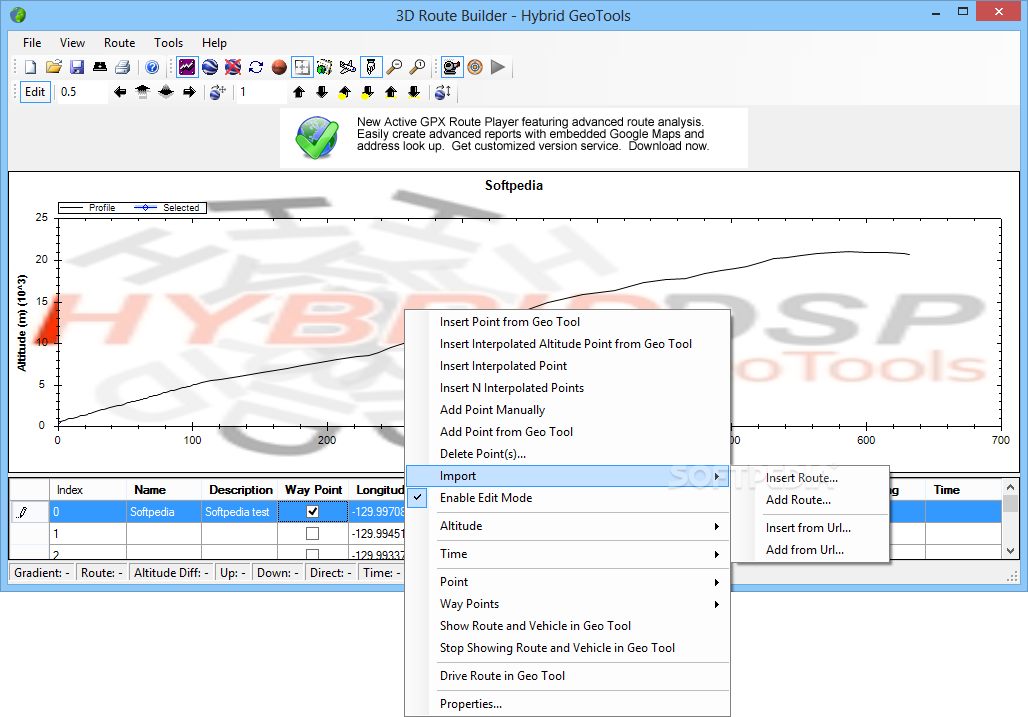
Task: Click the New document icon
Action: pos(31,67)
